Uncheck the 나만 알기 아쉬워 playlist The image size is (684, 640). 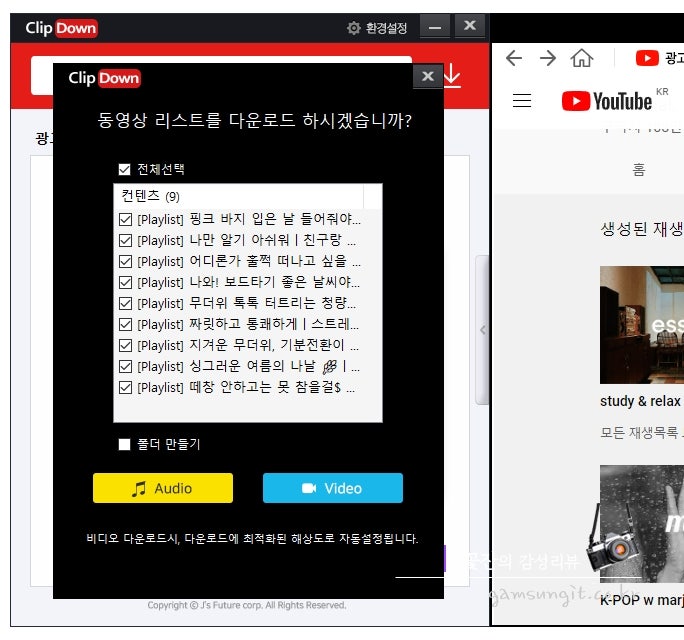tap(125, 240)
